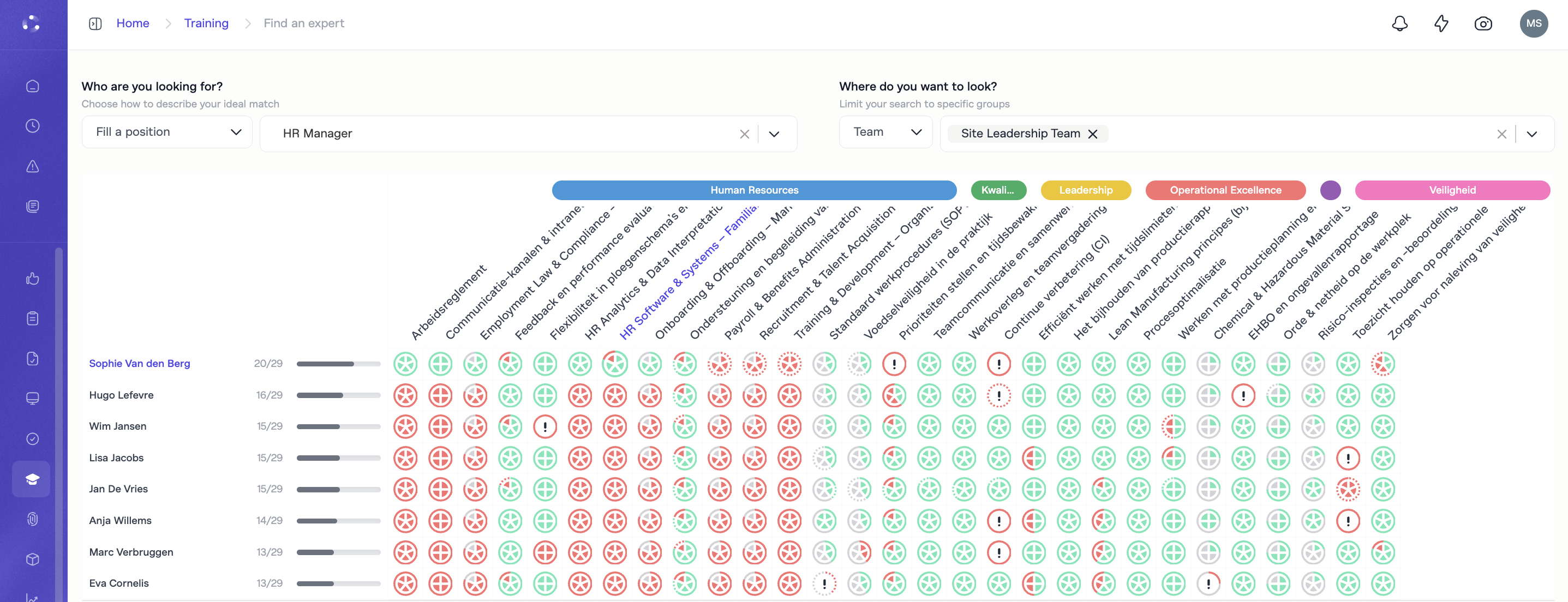Click the notification bell icon
The image size is (1568, 602).
coord(1399,23)
